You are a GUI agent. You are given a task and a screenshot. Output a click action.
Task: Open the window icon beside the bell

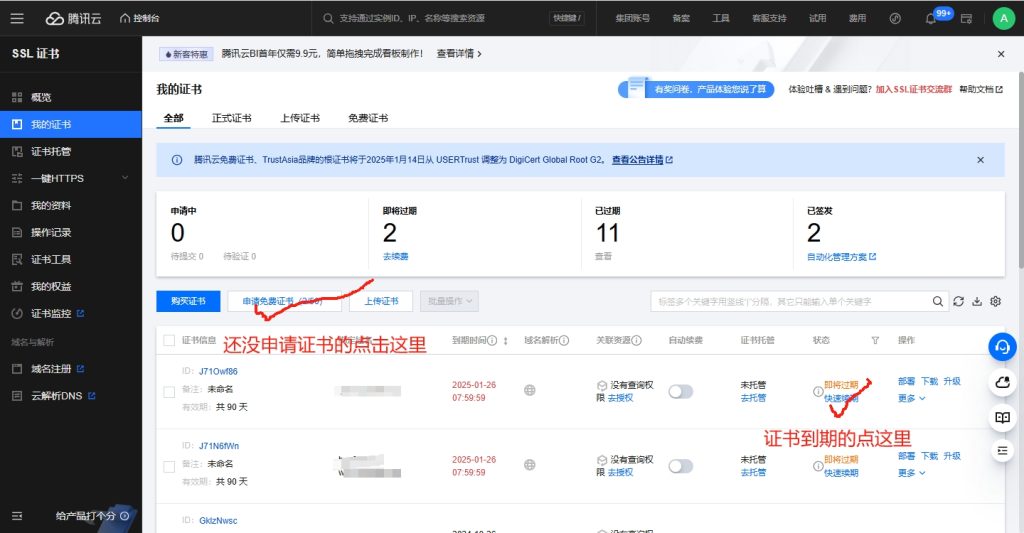click(967, 18)
